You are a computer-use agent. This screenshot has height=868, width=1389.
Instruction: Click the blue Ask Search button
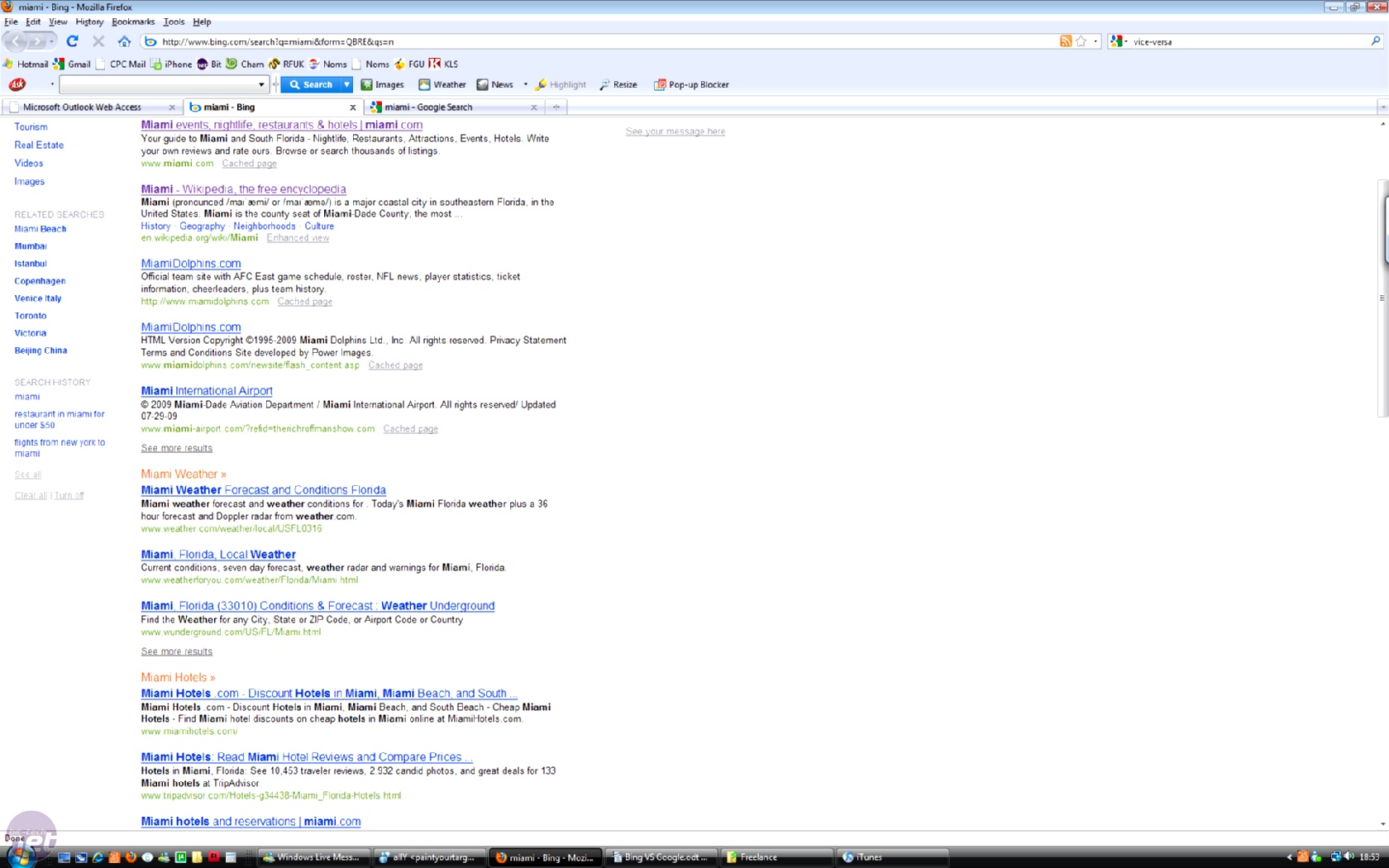coord(312,84)
